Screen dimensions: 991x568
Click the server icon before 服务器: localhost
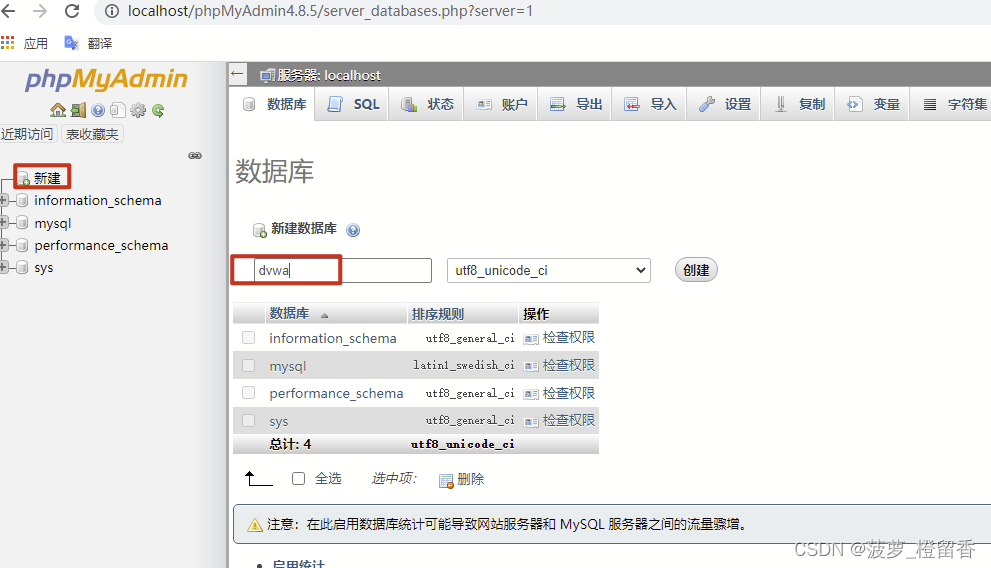pos(267,76)
